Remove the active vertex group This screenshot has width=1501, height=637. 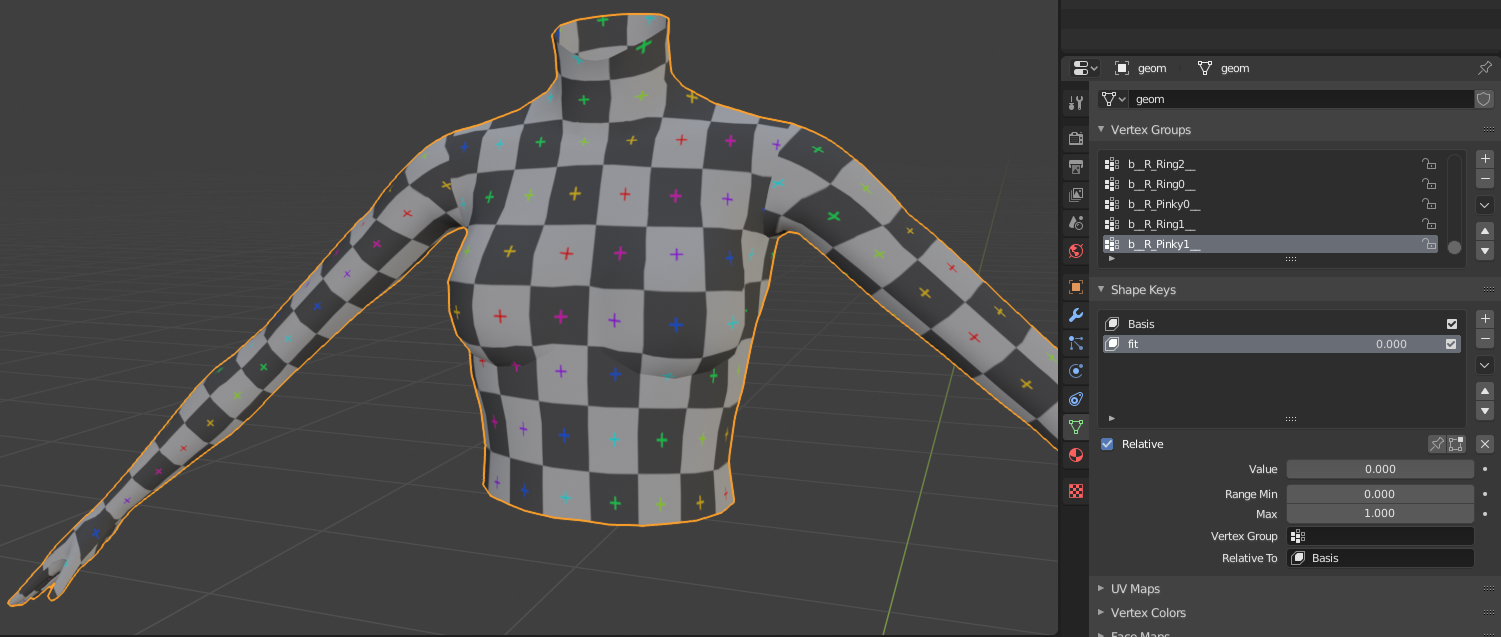1485,179
